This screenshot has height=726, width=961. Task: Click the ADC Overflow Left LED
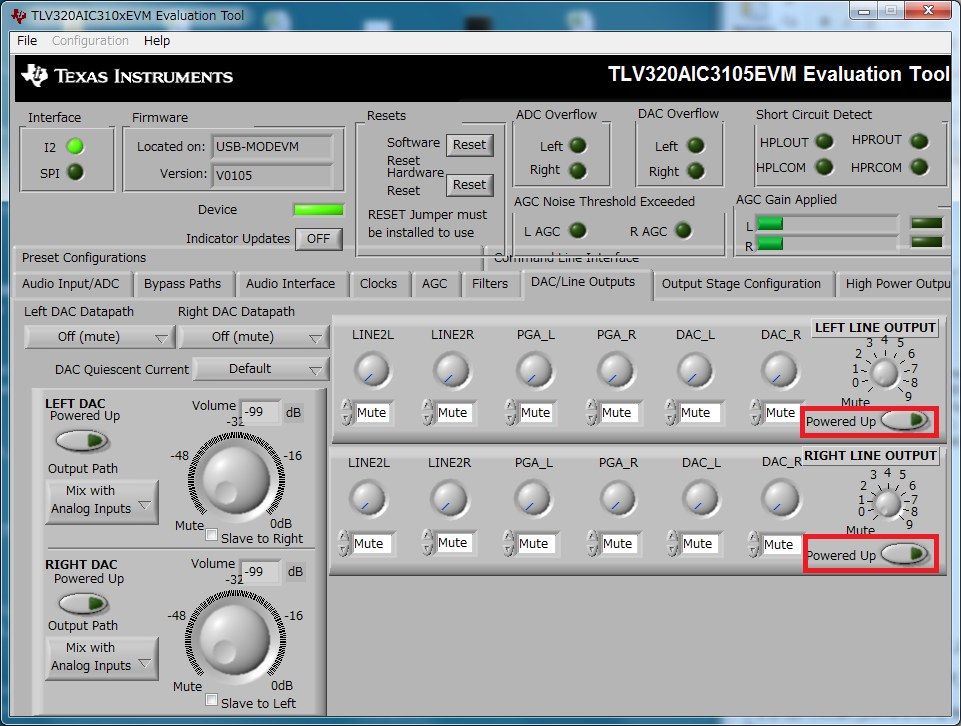[577, 146]
